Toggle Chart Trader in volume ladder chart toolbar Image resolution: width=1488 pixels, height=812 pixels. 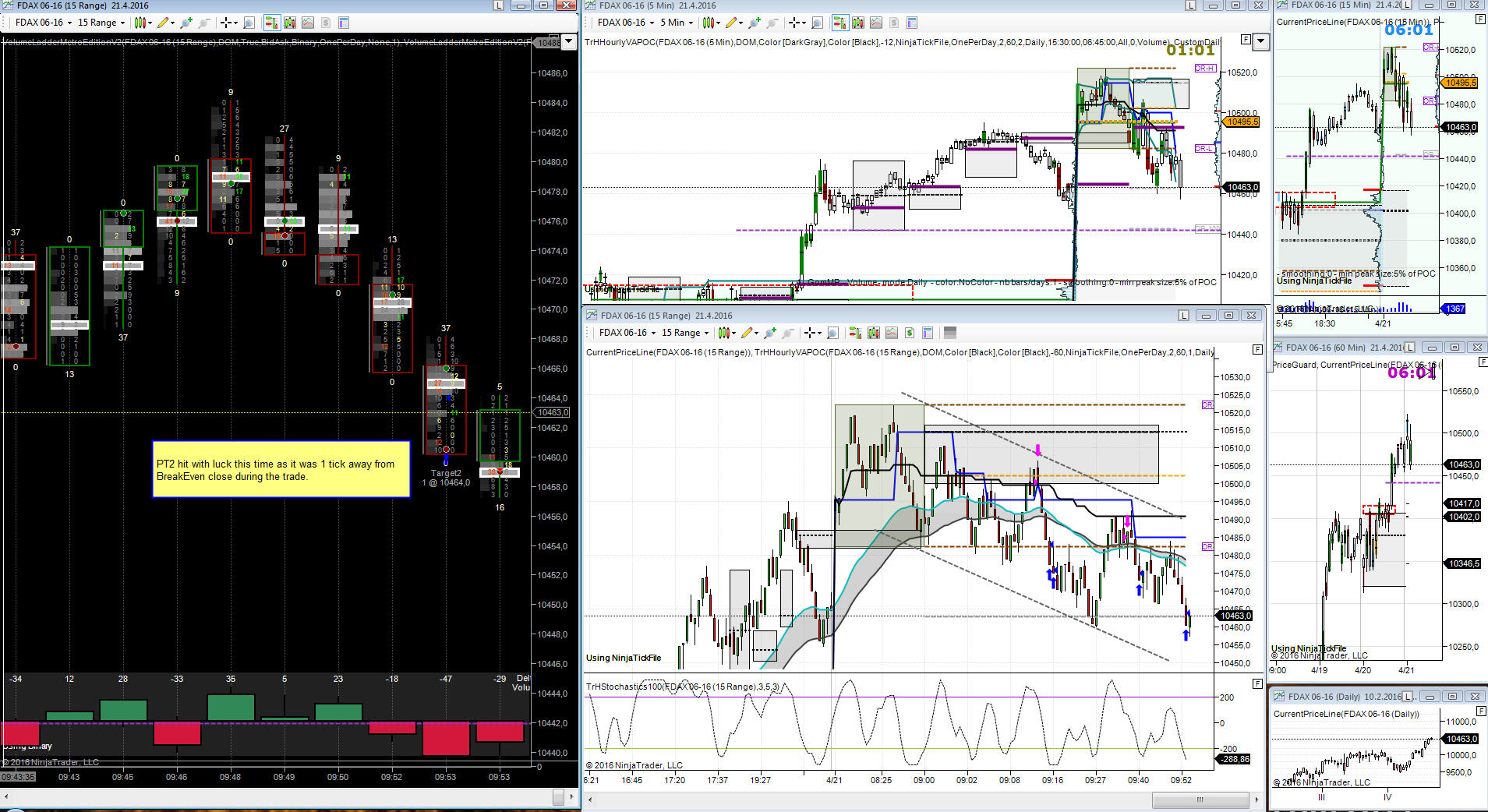click(x=271, y=23)
